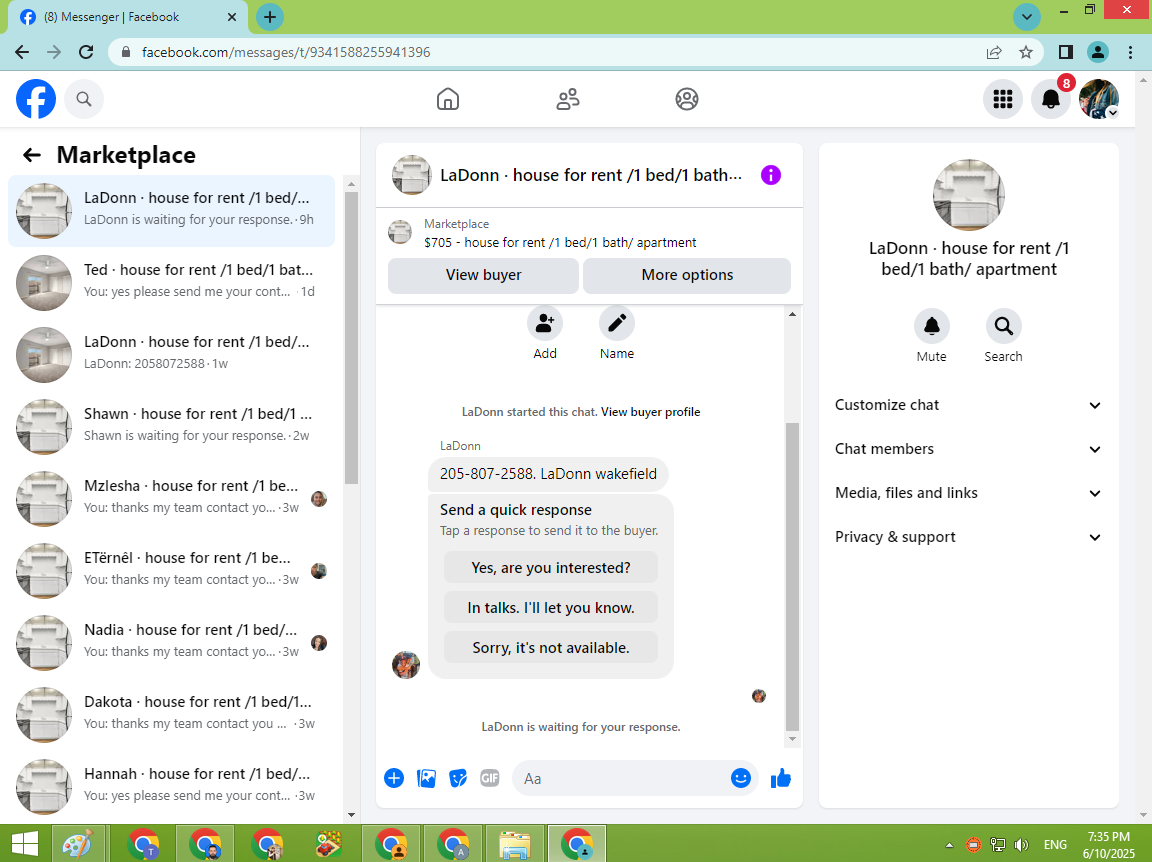Screen dimensions: 1152x862
Task: Open tab search dropdown arrow
Action: 1027,17
